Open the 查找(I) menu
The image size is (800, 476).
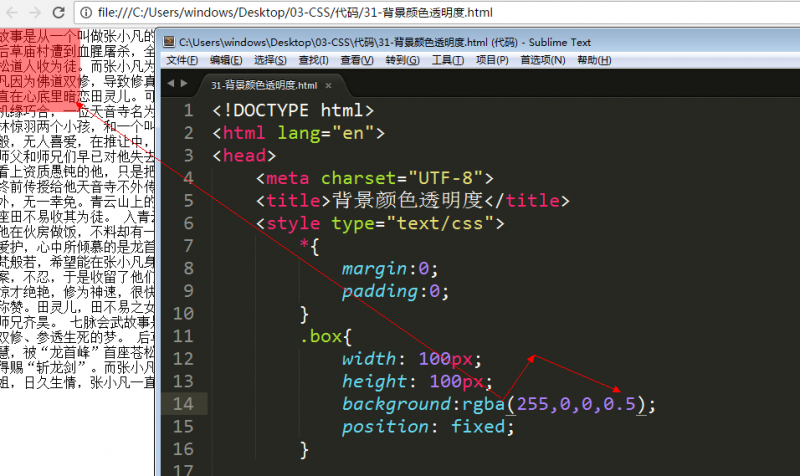[x=313, y=60]
